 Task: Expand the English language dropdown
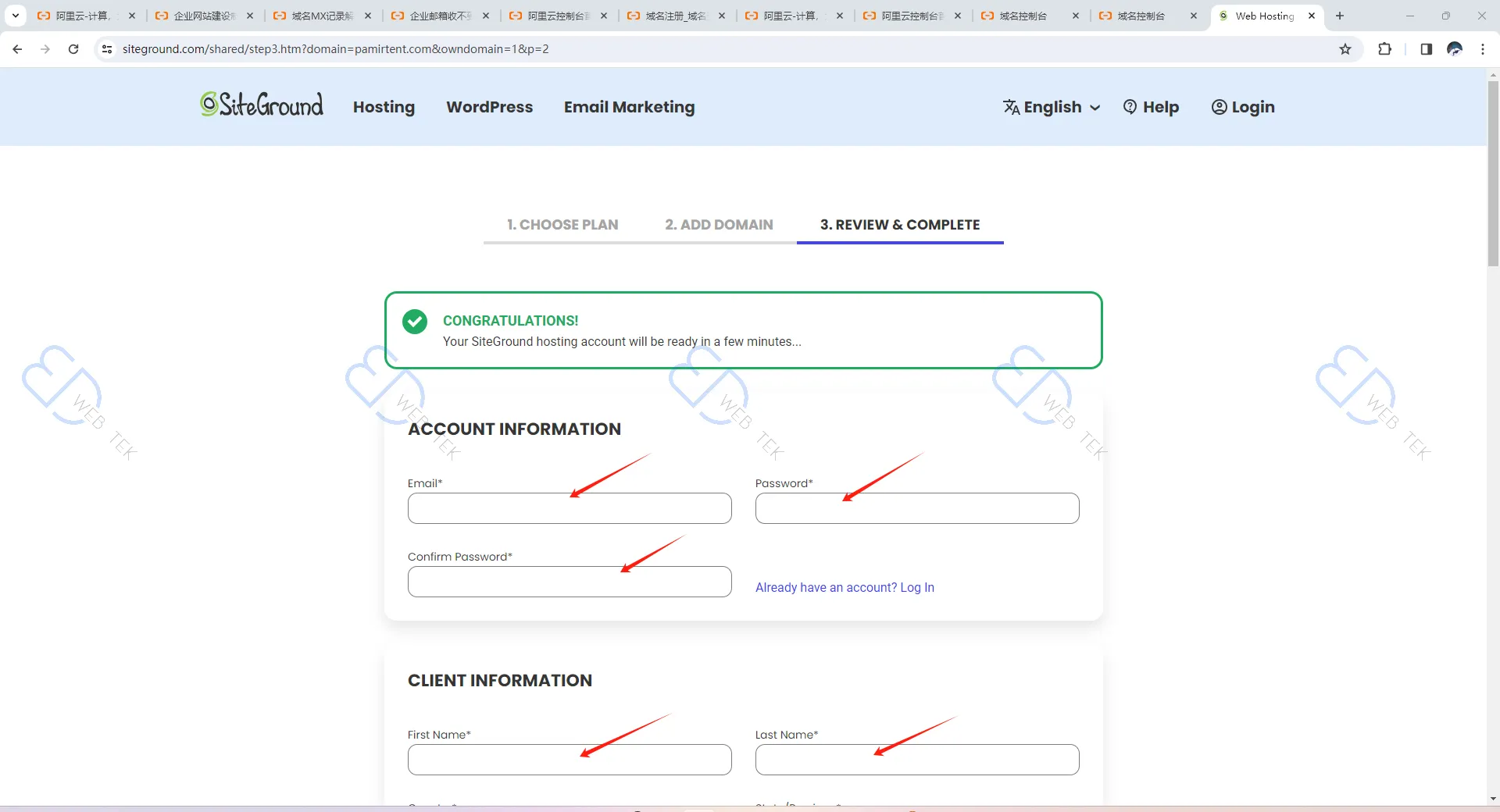pos(1052,107)
